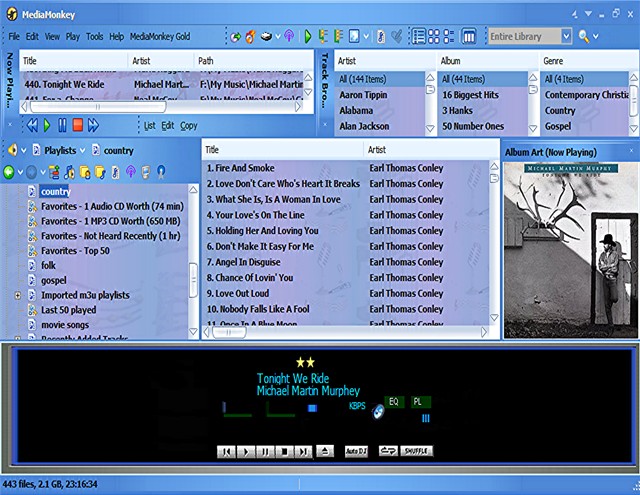
Task: Click the eject button in skin player
Action: click(x=325, y=451)
